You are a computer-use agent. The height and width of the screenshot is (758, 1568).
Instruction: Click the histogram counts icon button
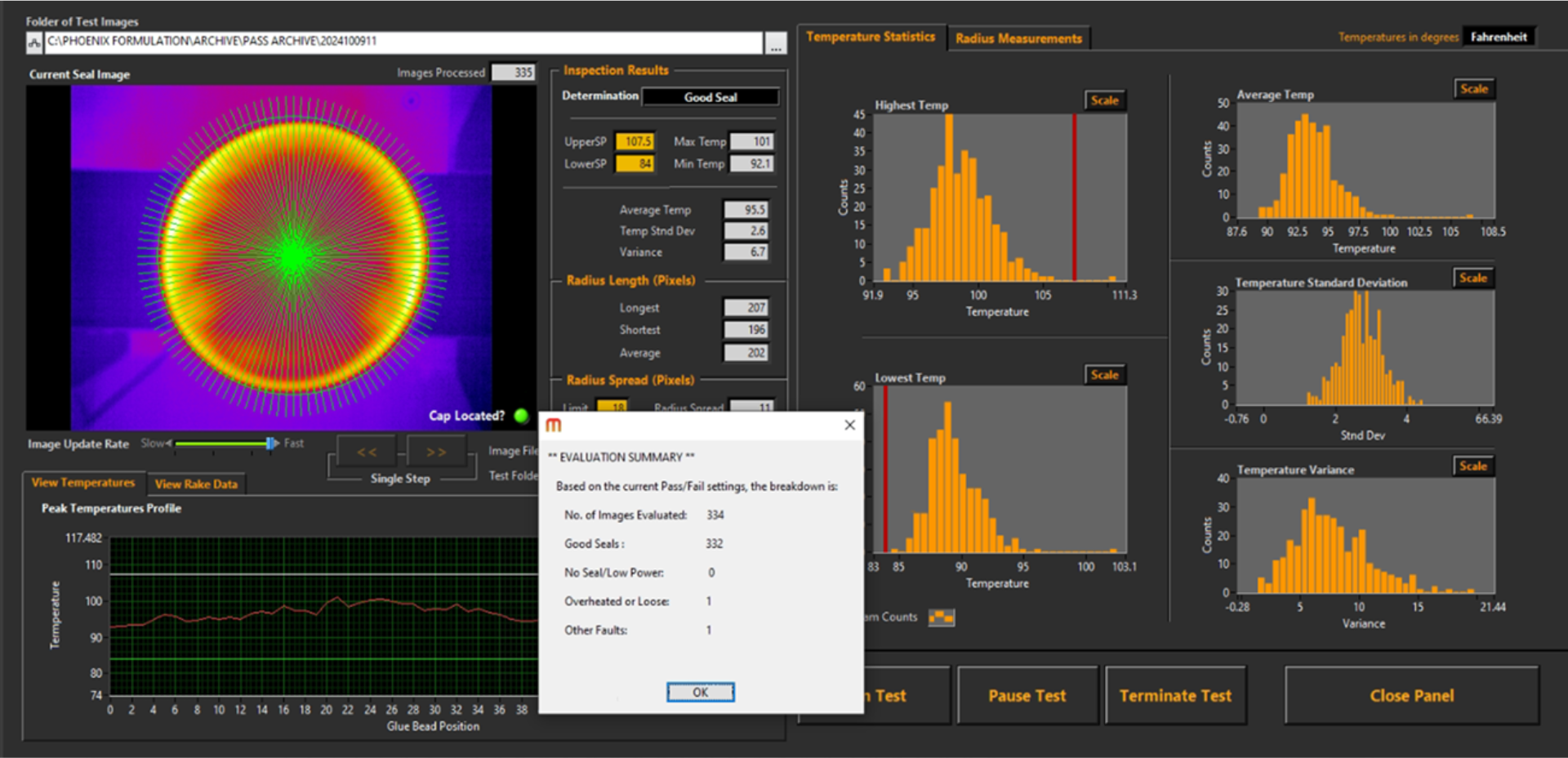942,618
